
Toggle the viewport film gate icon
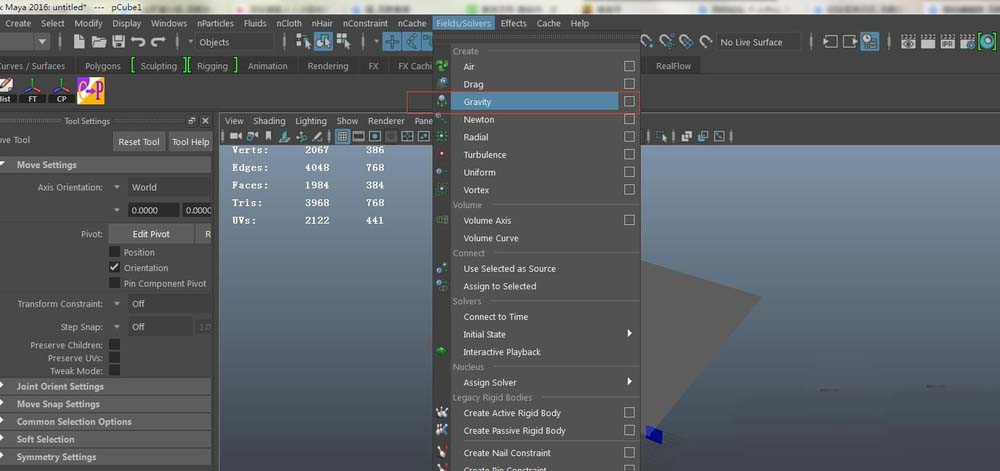(358, 136)
